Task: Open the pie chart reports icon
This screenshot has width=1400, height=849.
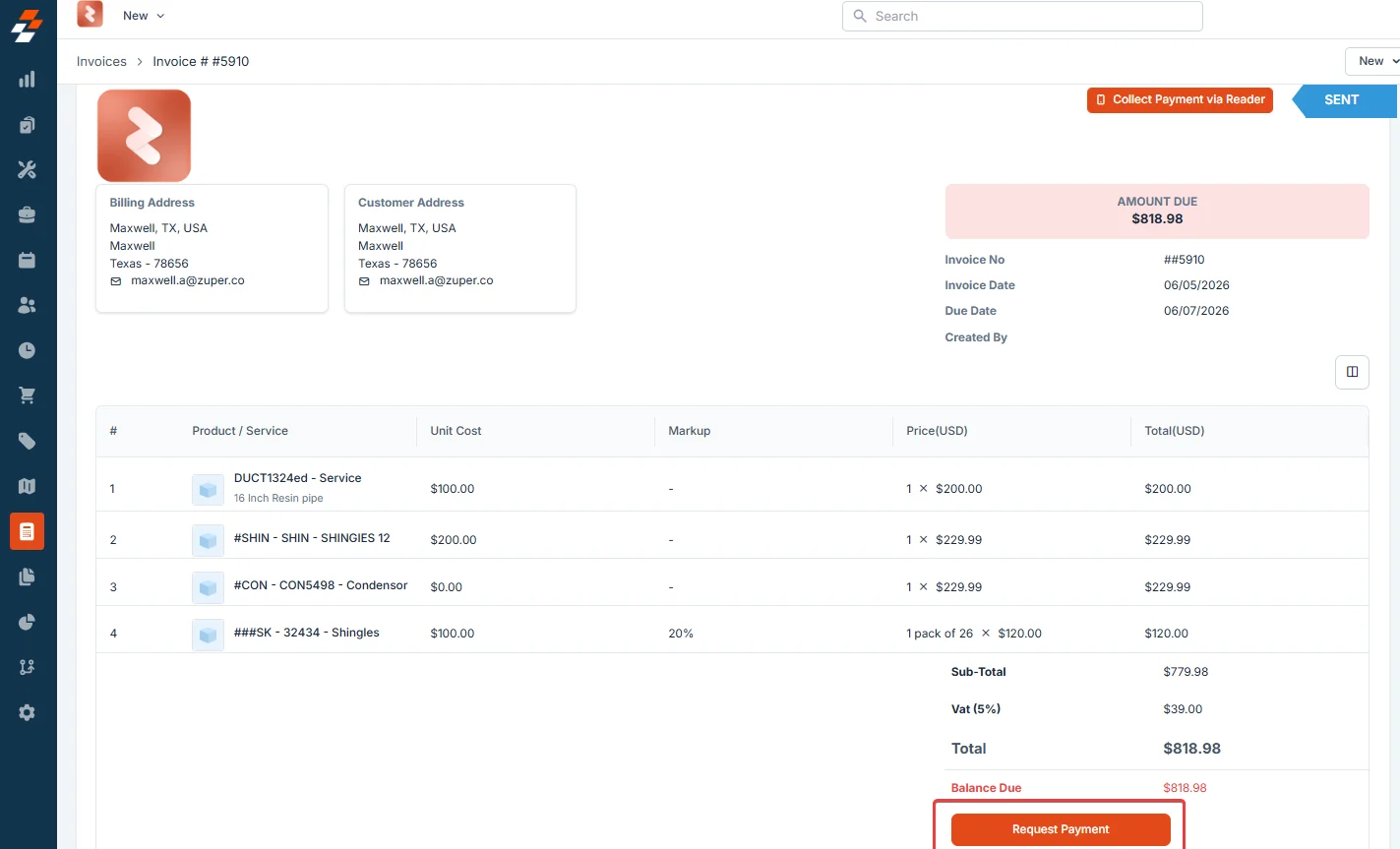Action: click(x=28, y=622)
